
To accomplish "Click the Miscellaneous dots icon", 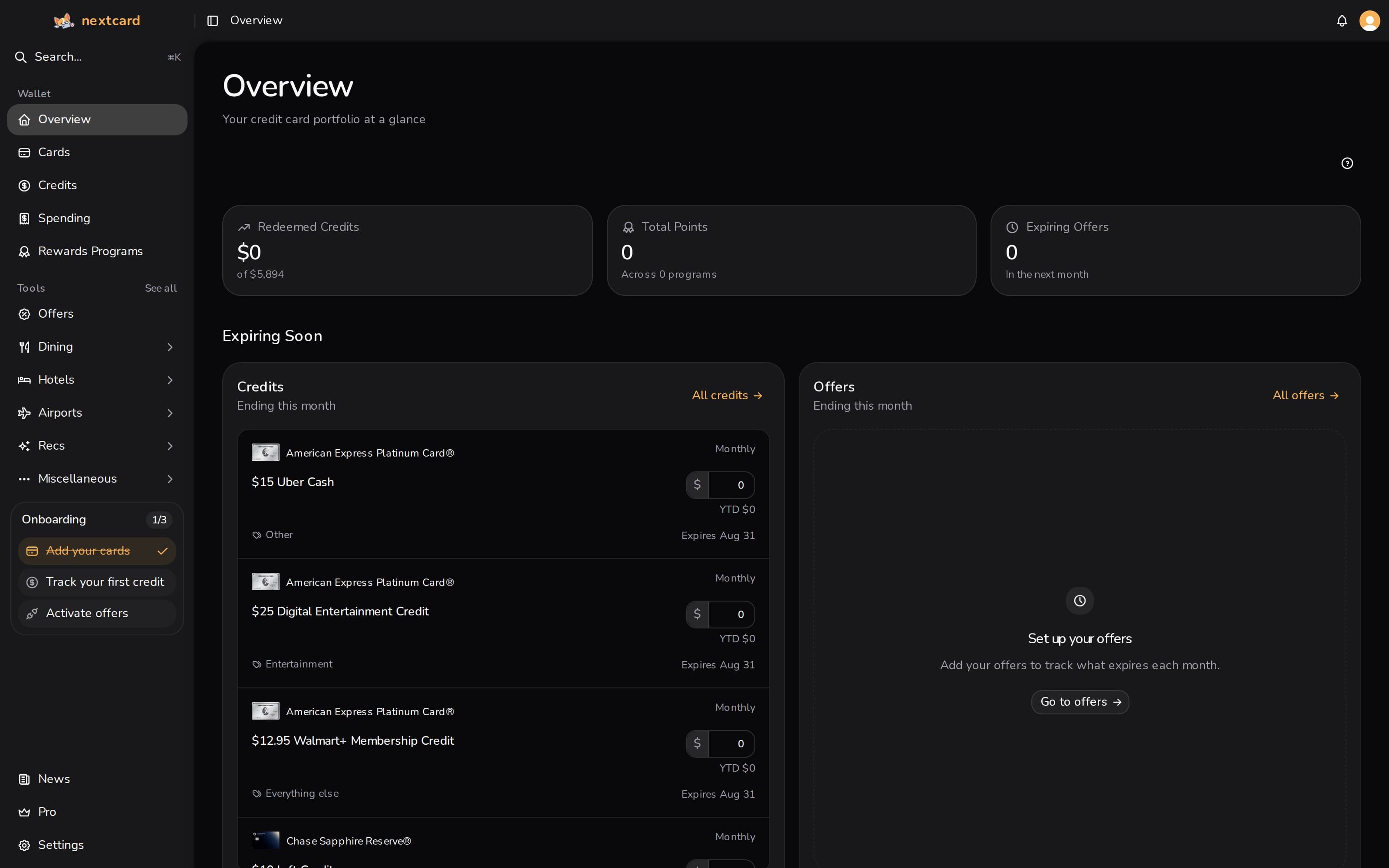I will point(24,479).
